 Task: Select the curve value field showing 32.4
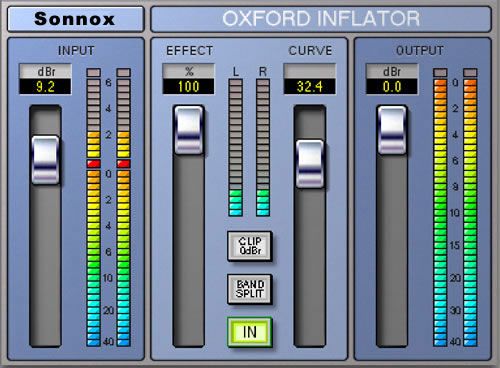(310, 87)
